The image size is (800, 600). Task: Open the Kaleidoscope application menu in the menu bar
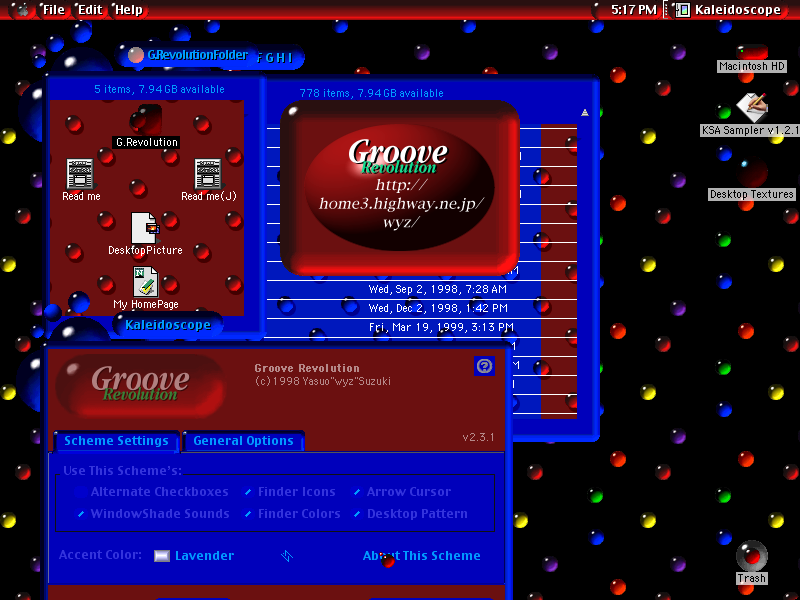728,10
